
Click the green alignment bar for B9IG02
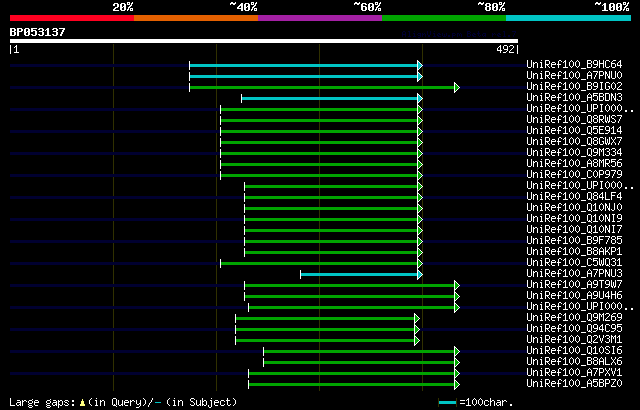pos(322,87)
